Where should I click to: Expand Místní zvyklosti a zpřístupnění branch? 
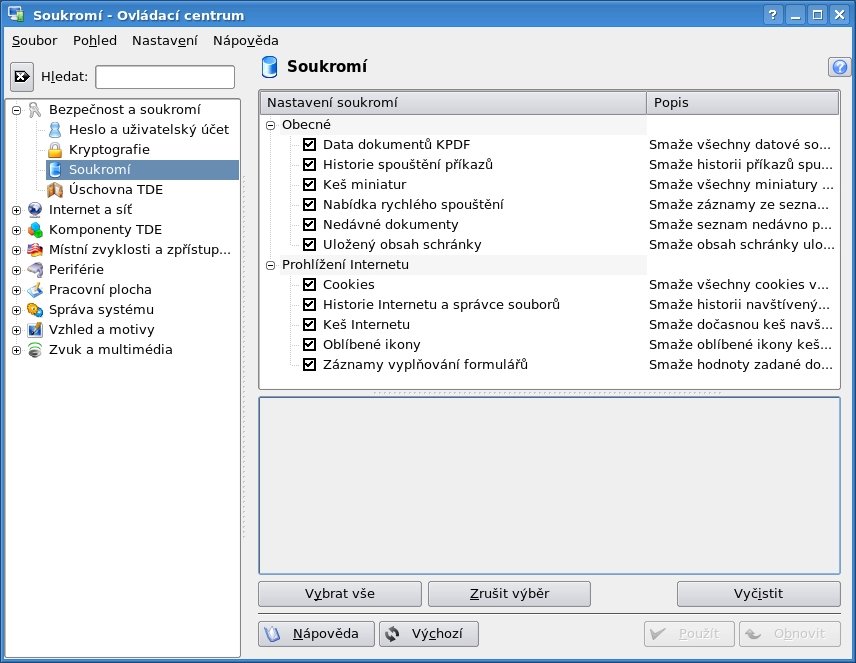(16, 250)
